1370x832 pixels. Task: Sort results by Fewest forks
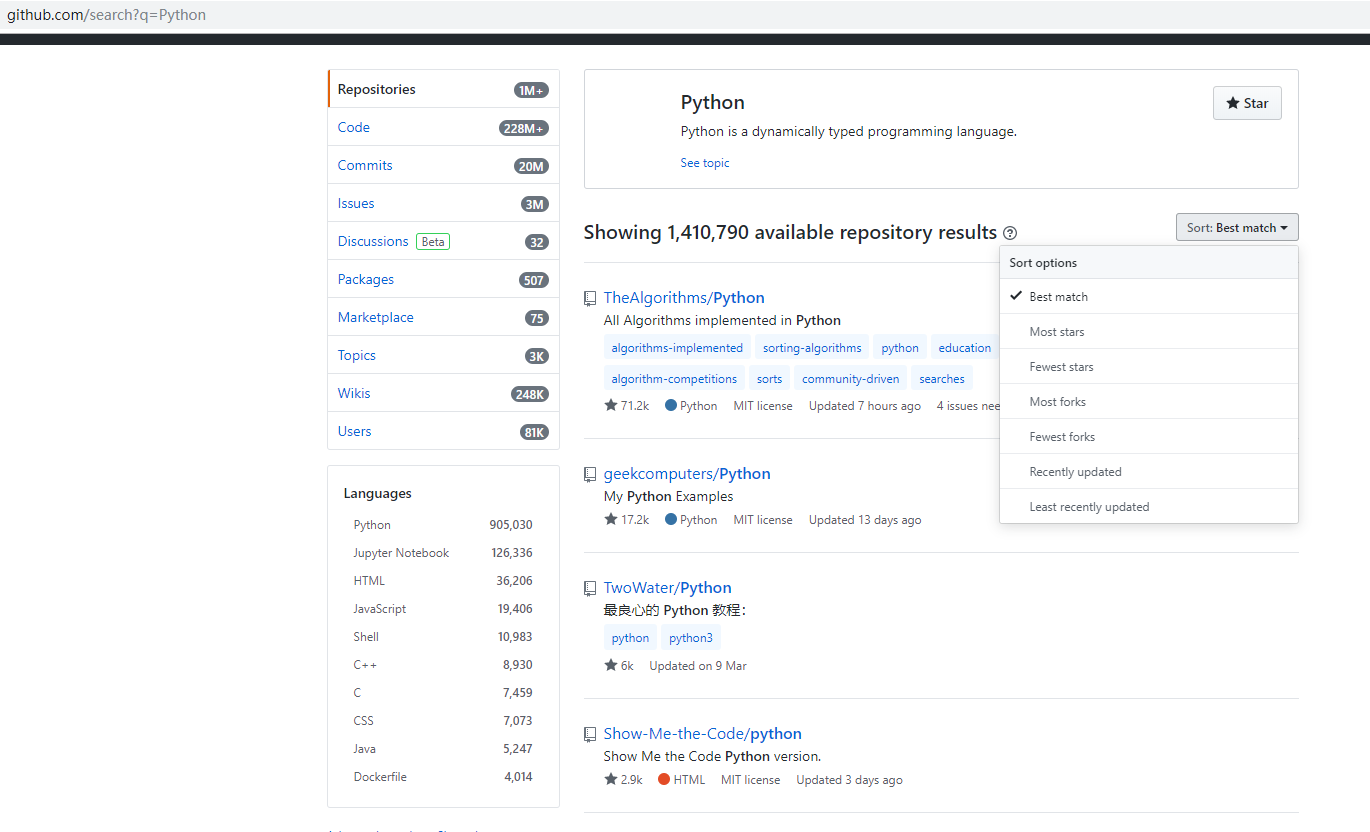1149,437
